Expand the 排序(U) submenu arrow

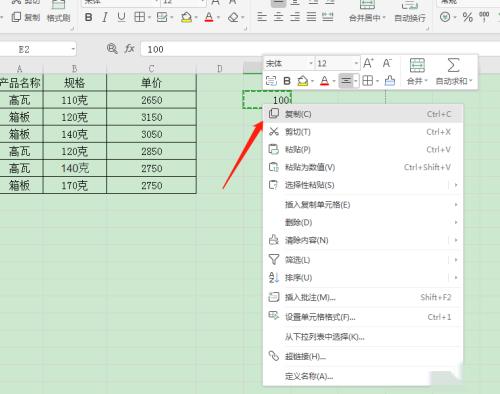[x=456, y=277]
